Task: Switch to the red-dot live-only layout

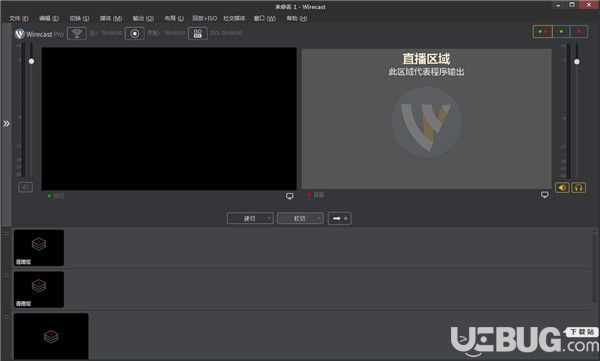Action: coord(579,31)
